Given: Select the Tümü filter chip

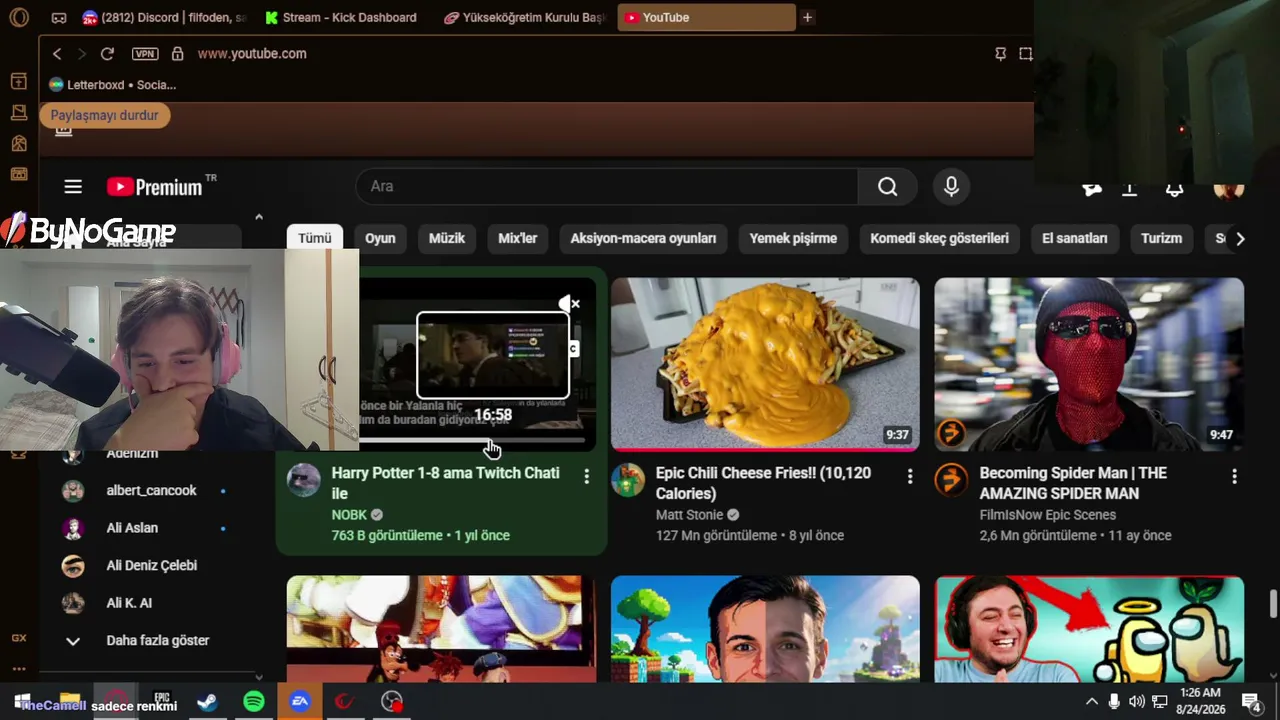Looking at the screenshot, I should click(314, 239).
